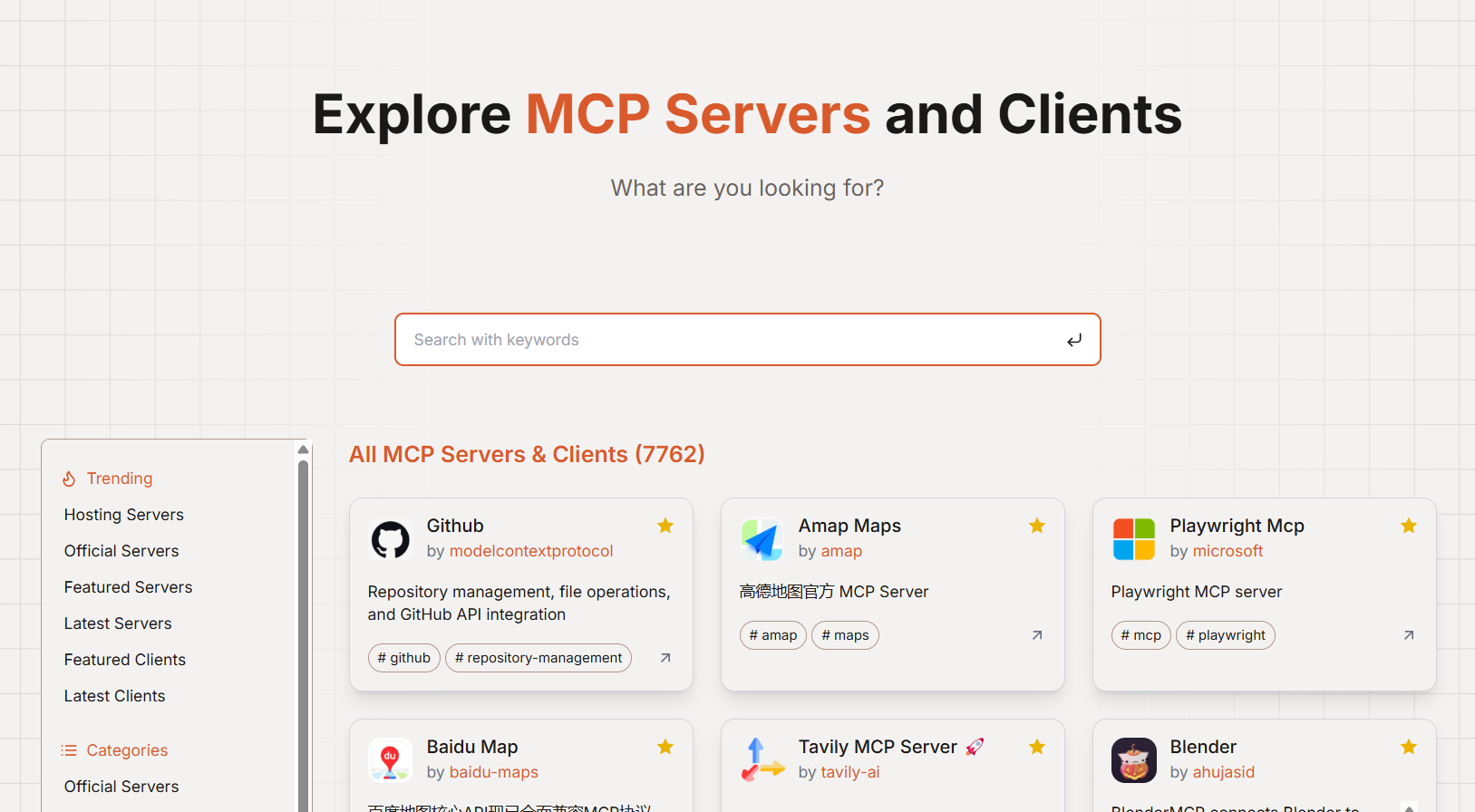Open the ahujasid author link
1475x812 pixels.
(1224, 772)
